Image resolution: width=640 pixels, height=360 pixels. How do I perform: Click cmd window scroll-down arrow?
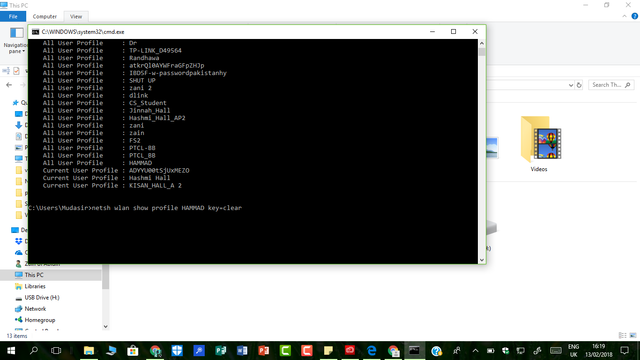pos(482,260)
